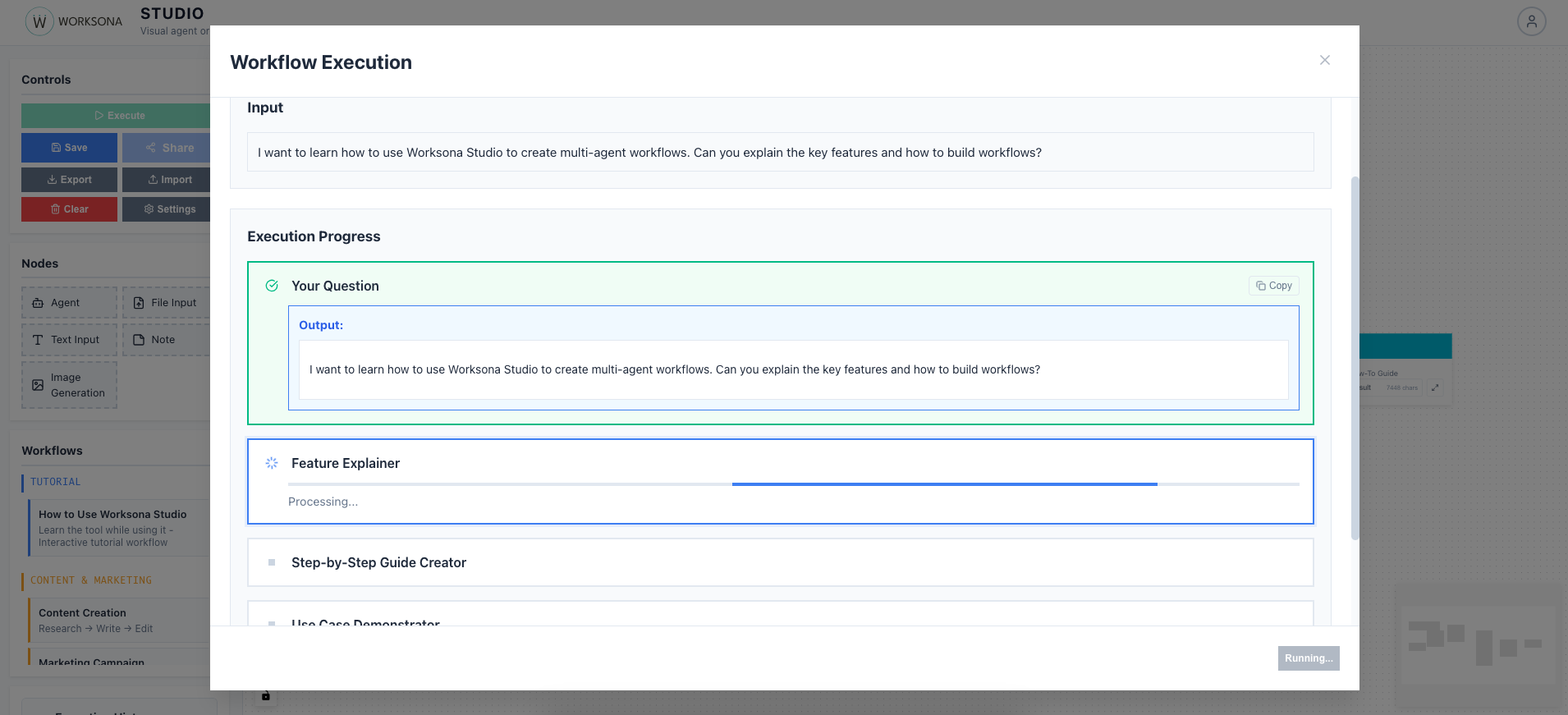
Task: Add an Agent node
Action: 69,303
